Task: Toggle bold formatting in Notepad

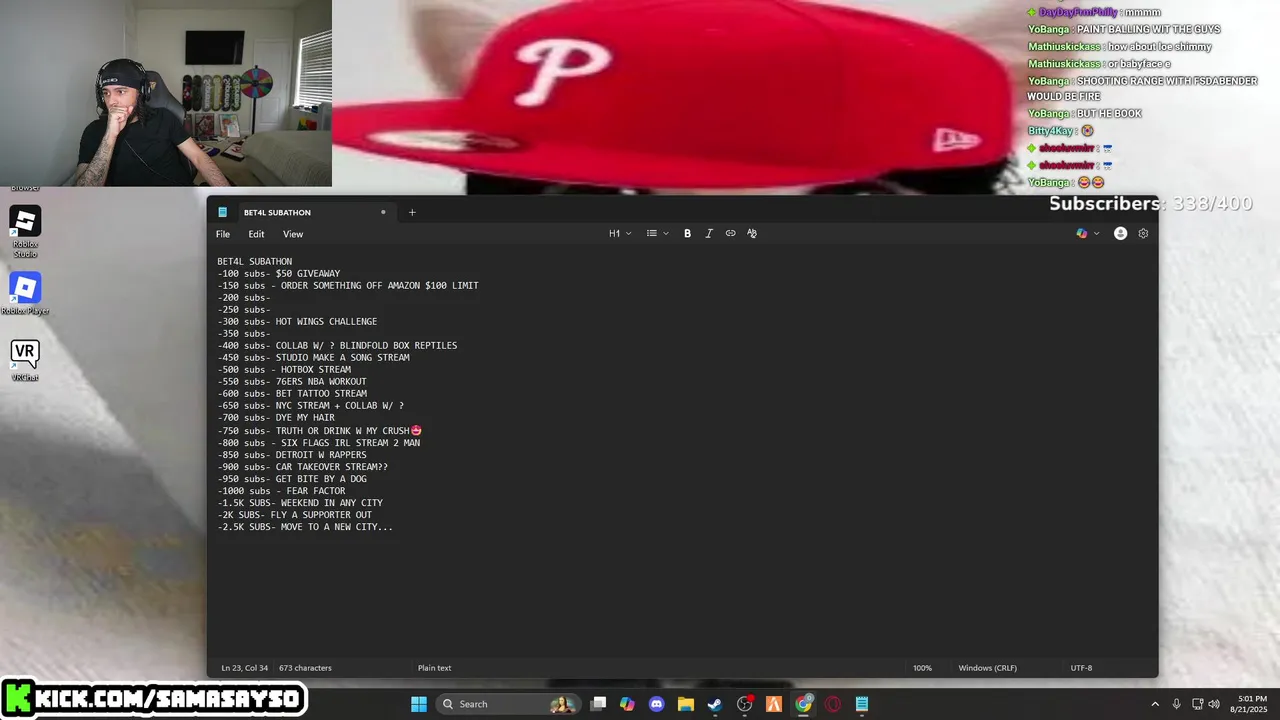Action: coord(687,233)
